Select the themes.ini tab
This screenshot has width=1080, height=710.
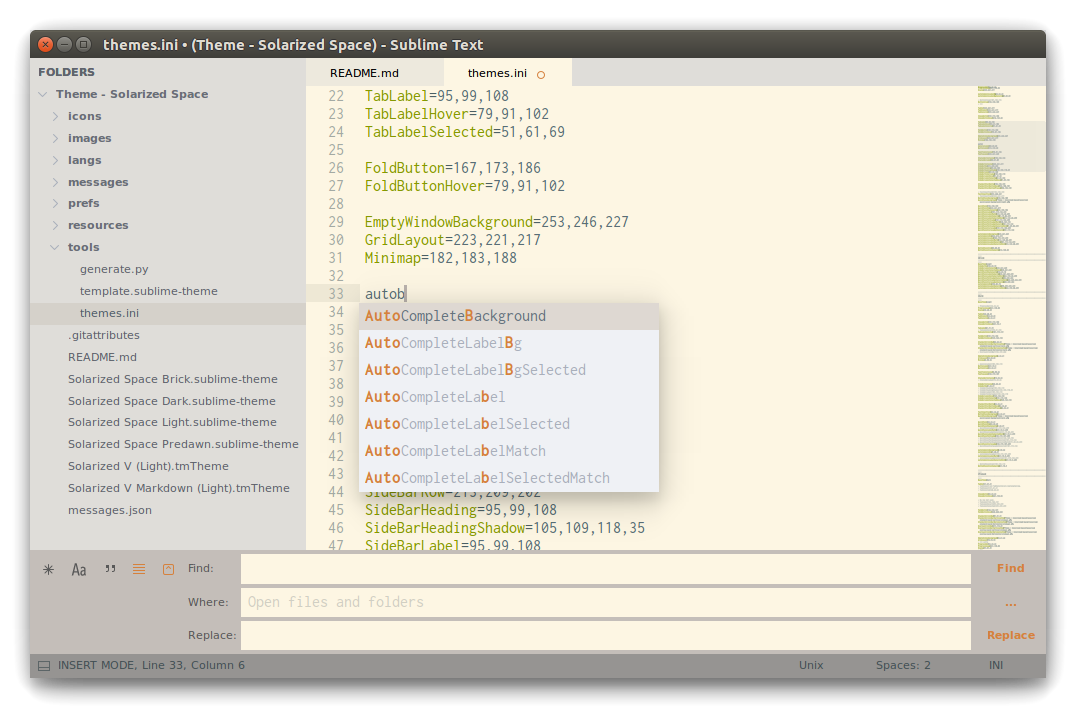[x=508, y=73]
